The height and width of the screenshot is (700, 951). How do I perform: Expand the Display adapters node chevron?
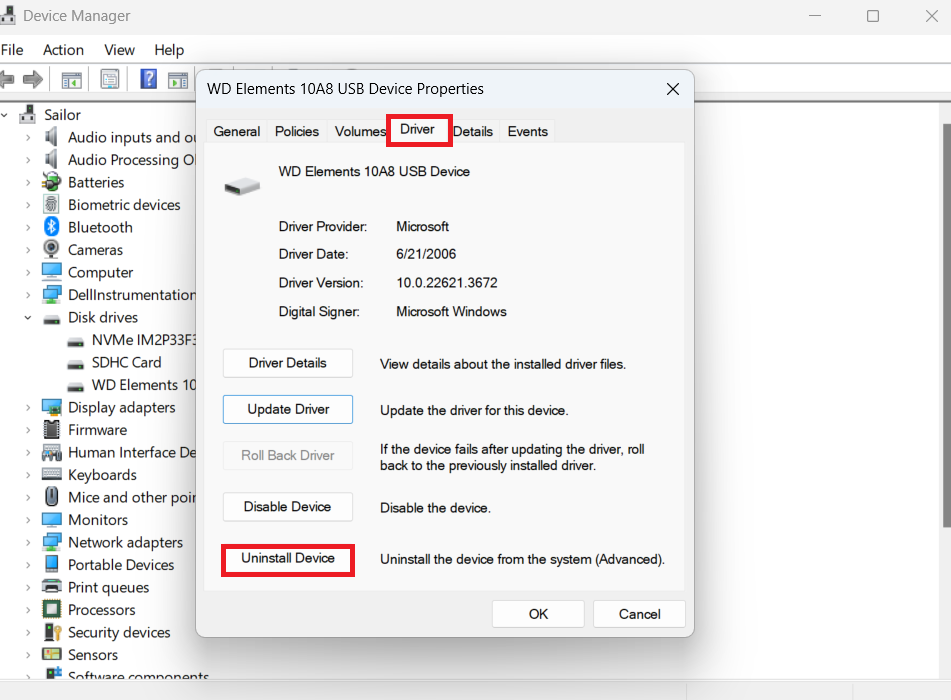(x=28, y=408)
